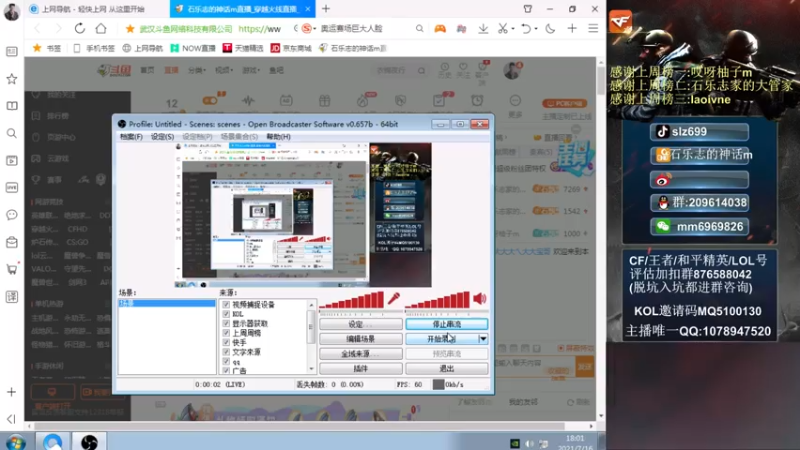Open the chat bubble icon in sidebar
Image resolution: width=800 pixels, height=450 pixels.
pos(11,215)
